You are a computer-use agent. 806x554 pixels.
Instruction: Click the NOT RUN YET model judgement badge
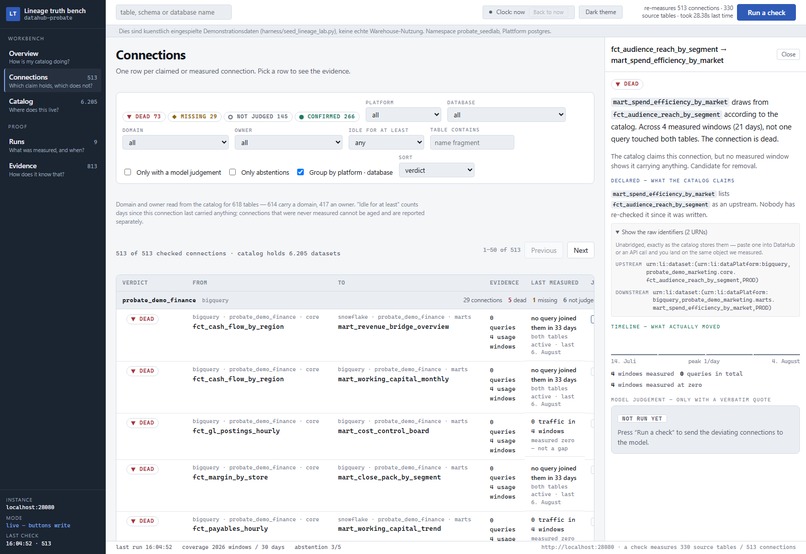tap(642, 418)
